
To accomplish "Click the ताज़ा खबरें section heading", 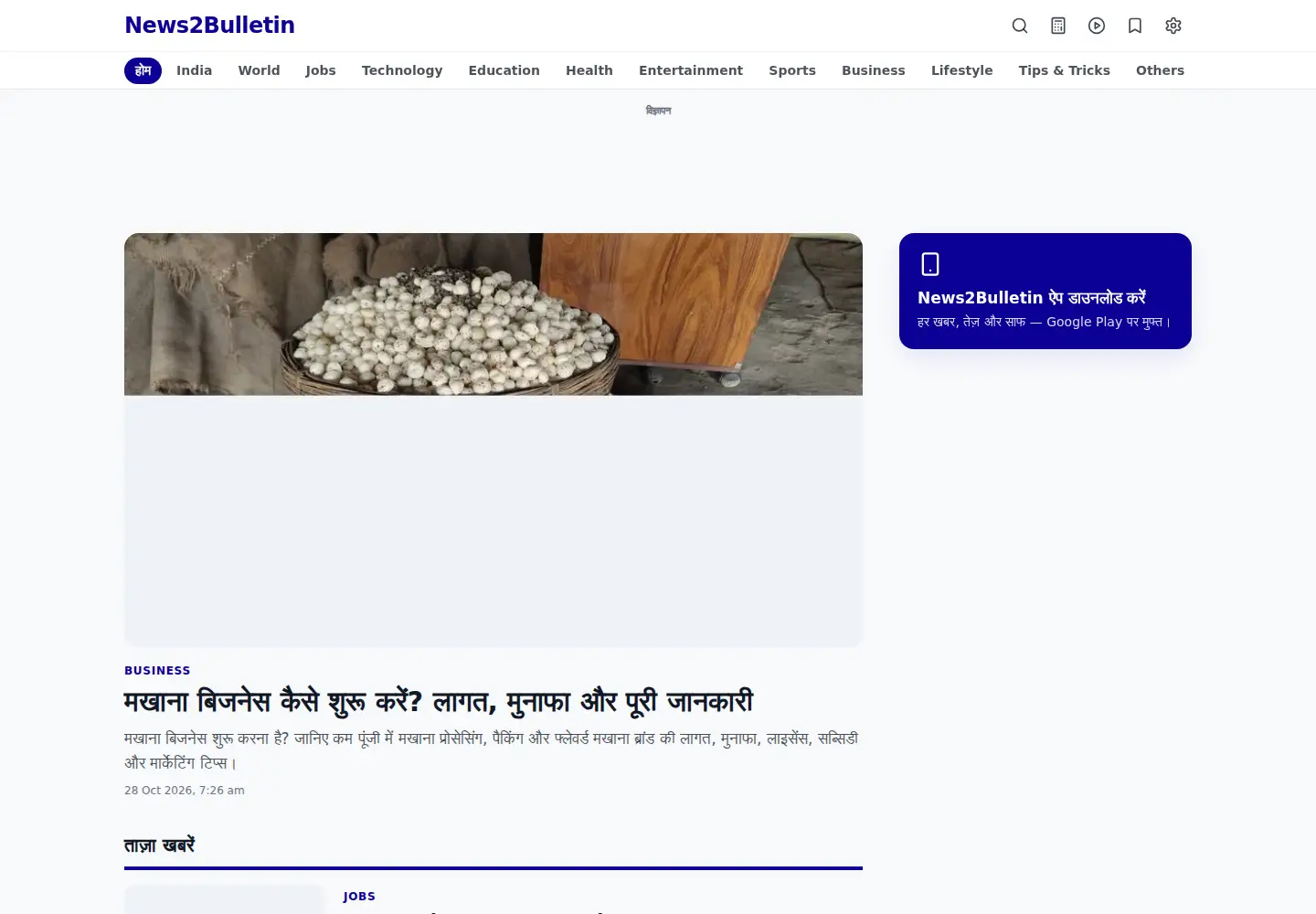I will 160,845.
